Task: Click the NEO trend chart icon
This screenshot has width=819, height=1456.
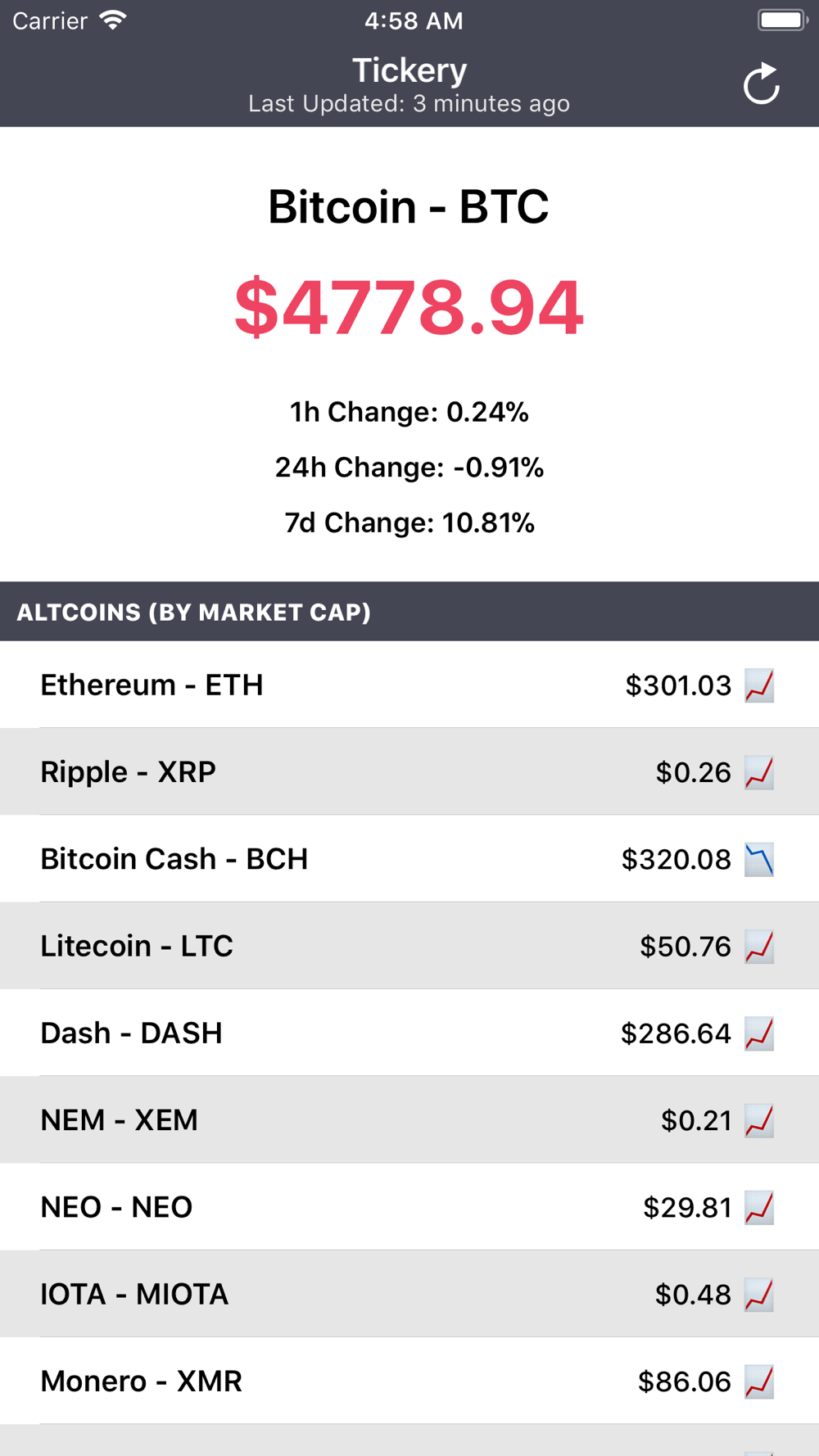Action: click(759, 1207)
